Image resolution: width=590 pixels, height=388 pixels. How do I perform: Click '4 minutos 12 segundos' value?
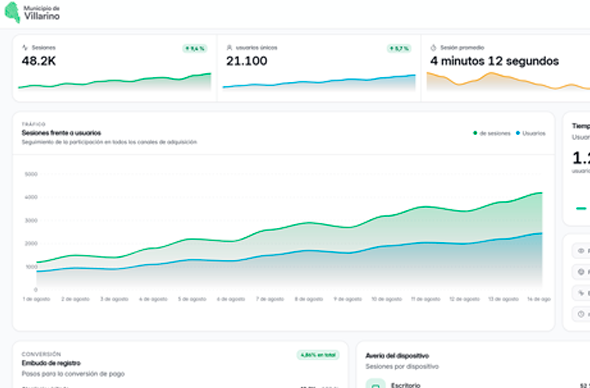494,61
